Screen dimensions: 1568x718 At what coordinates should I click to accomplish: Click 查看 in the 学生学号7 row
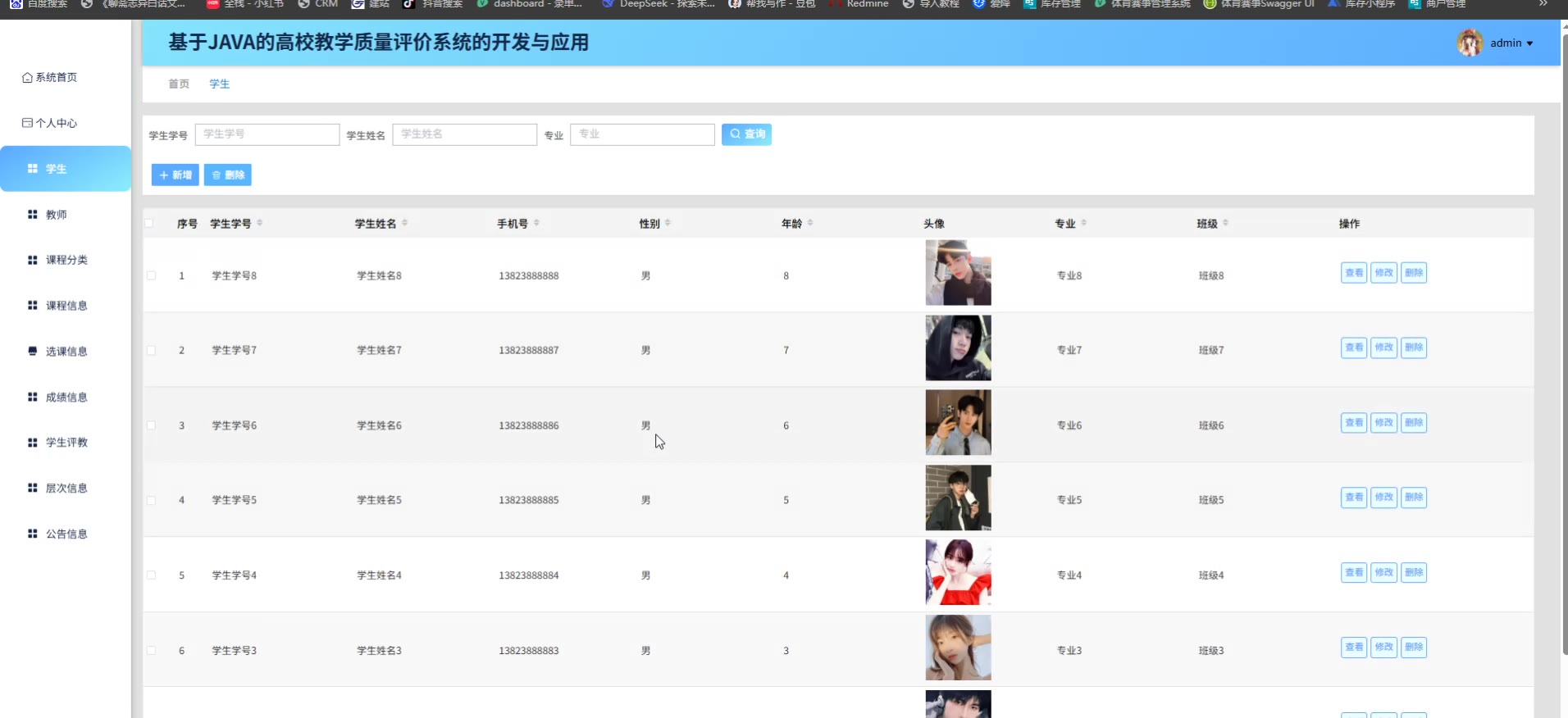click(x=1354, y=348)
